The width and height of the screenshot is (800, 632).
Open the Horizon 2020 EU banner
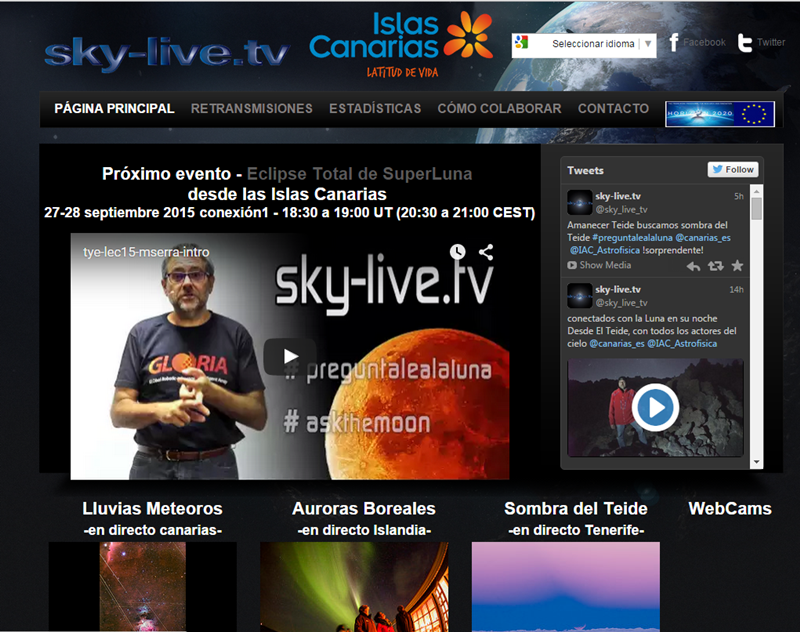pos(719,114)
